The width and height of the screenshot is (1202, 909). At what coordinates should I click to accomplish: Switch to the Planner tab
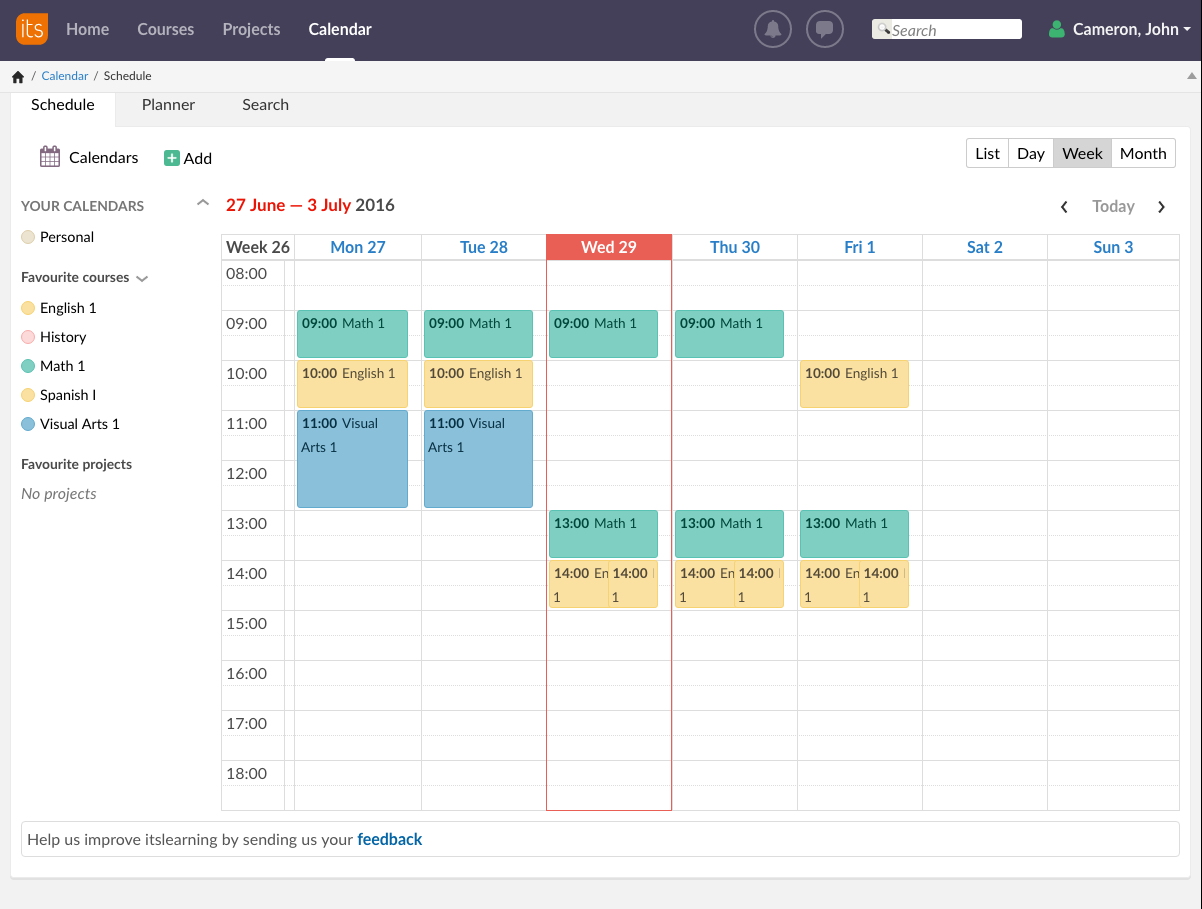pos(168,104)
